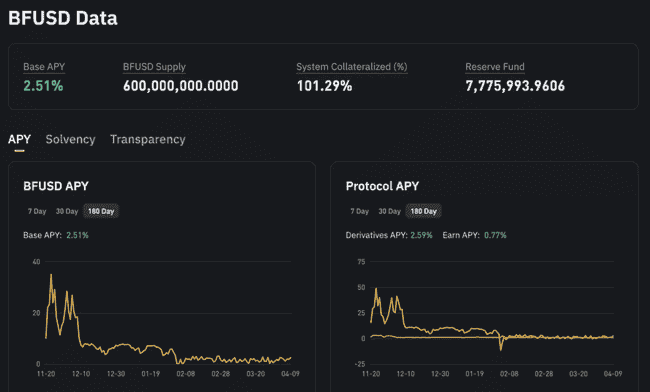650x392 pixels.
Task: Click the BFUSD Data heading
Action: click(x=63, y=18)
